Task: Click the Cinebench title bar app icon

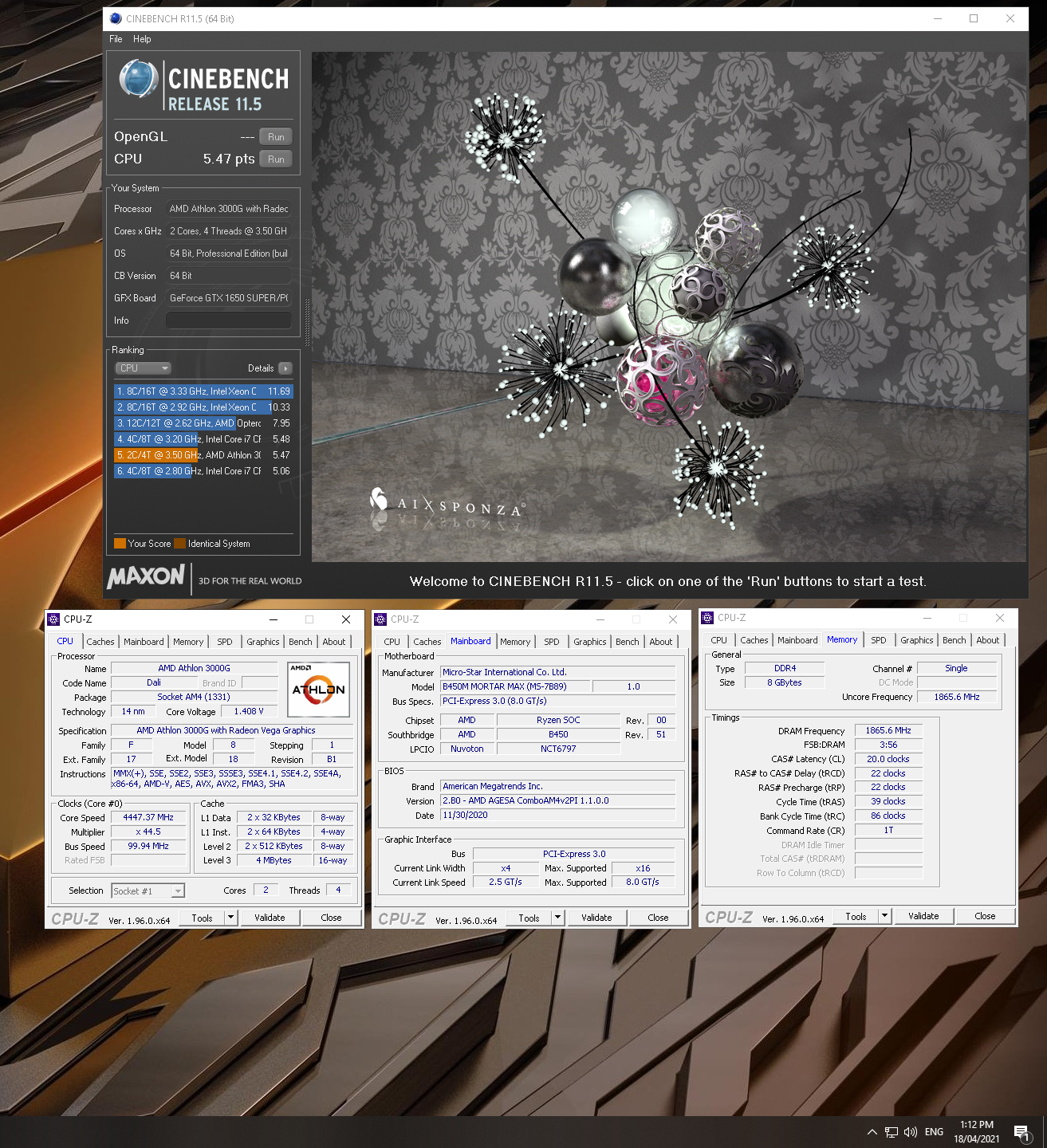Action: coord(116,18)
